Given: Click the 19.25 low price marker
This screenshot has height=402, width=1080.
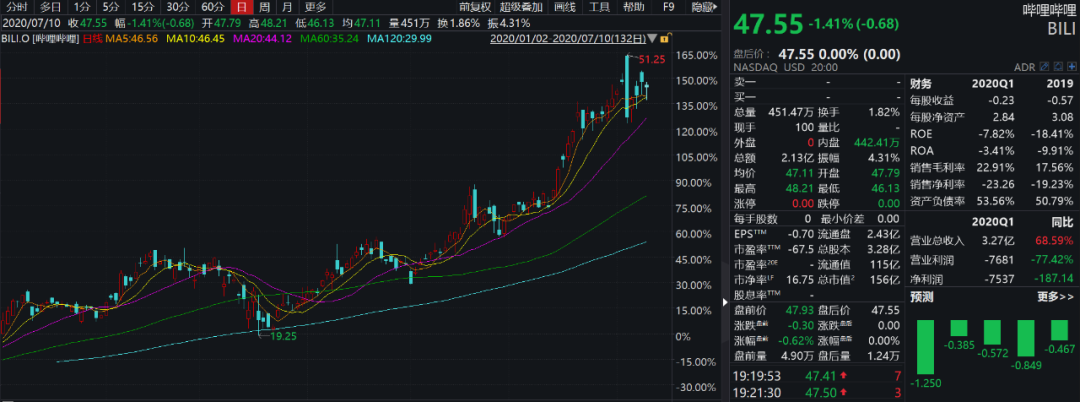Looking at the screenshot, I should (x=282, y=337).
